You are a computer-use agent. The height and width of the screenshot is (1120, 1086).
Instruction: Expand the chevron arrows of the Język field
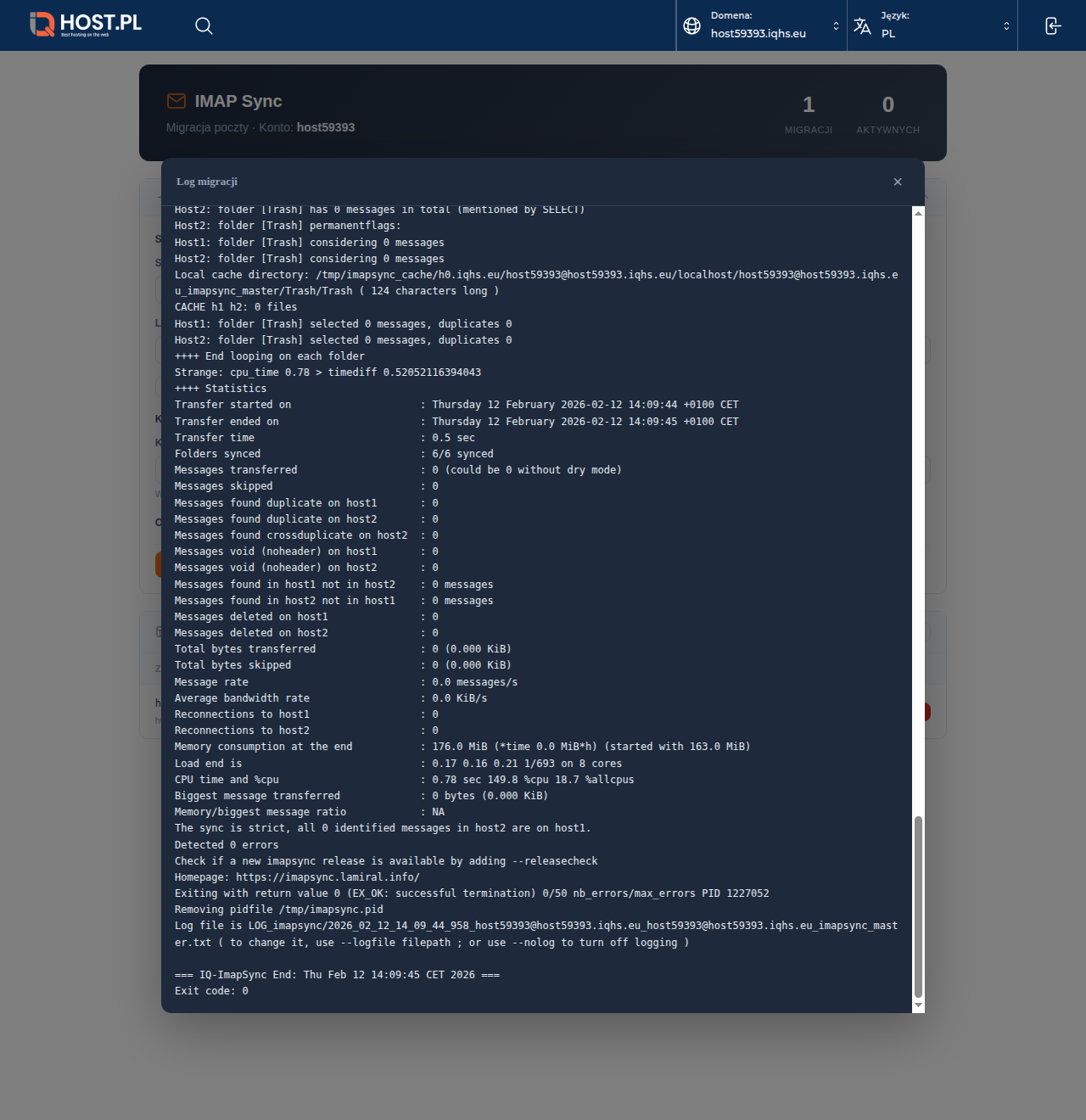tap(1006, 25)
